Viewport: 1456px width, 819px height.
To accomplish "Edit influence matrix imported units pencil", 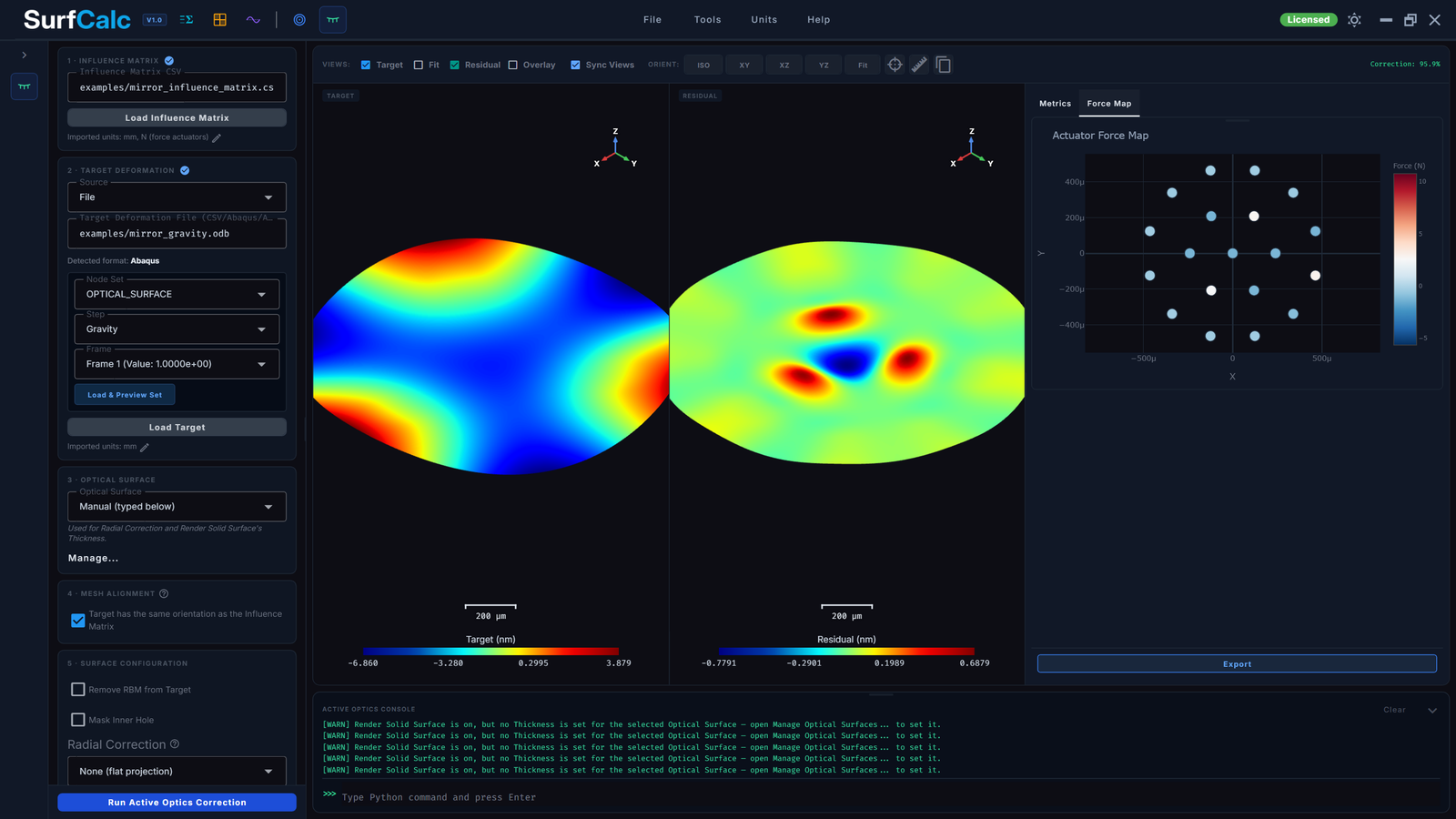I will [217, 137].
